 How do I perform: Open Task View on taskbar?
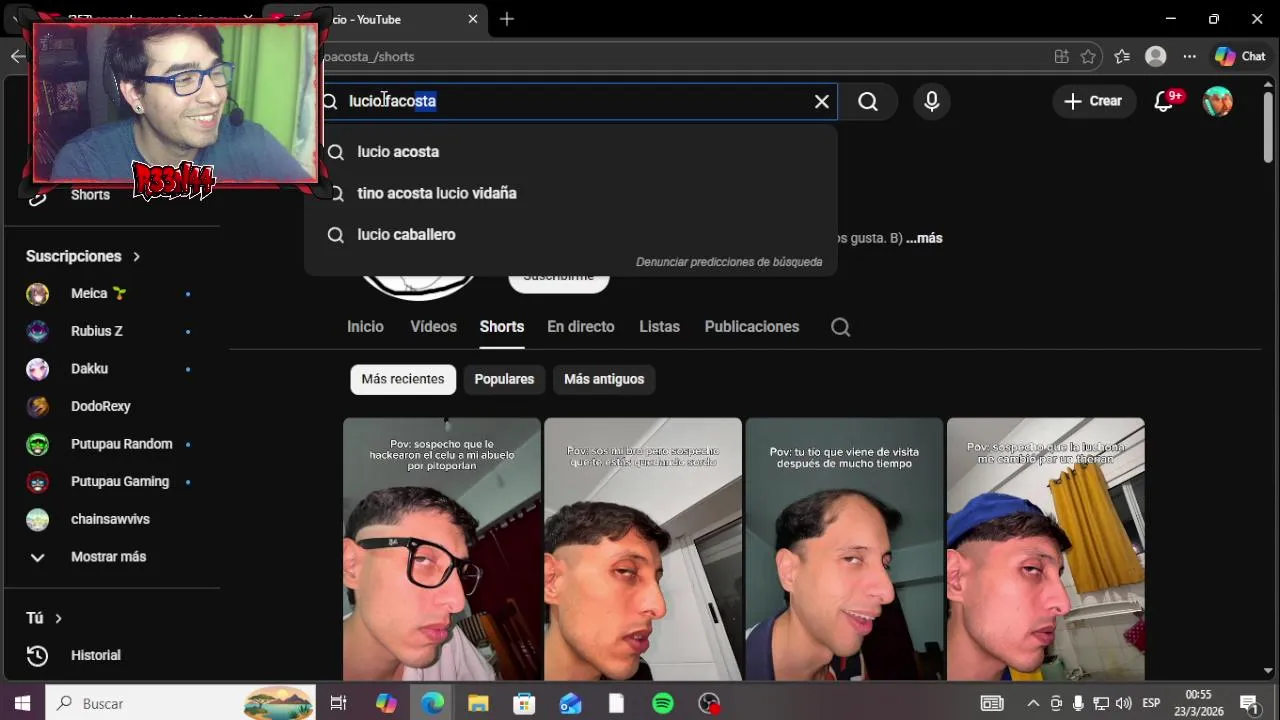pos(338,704)
